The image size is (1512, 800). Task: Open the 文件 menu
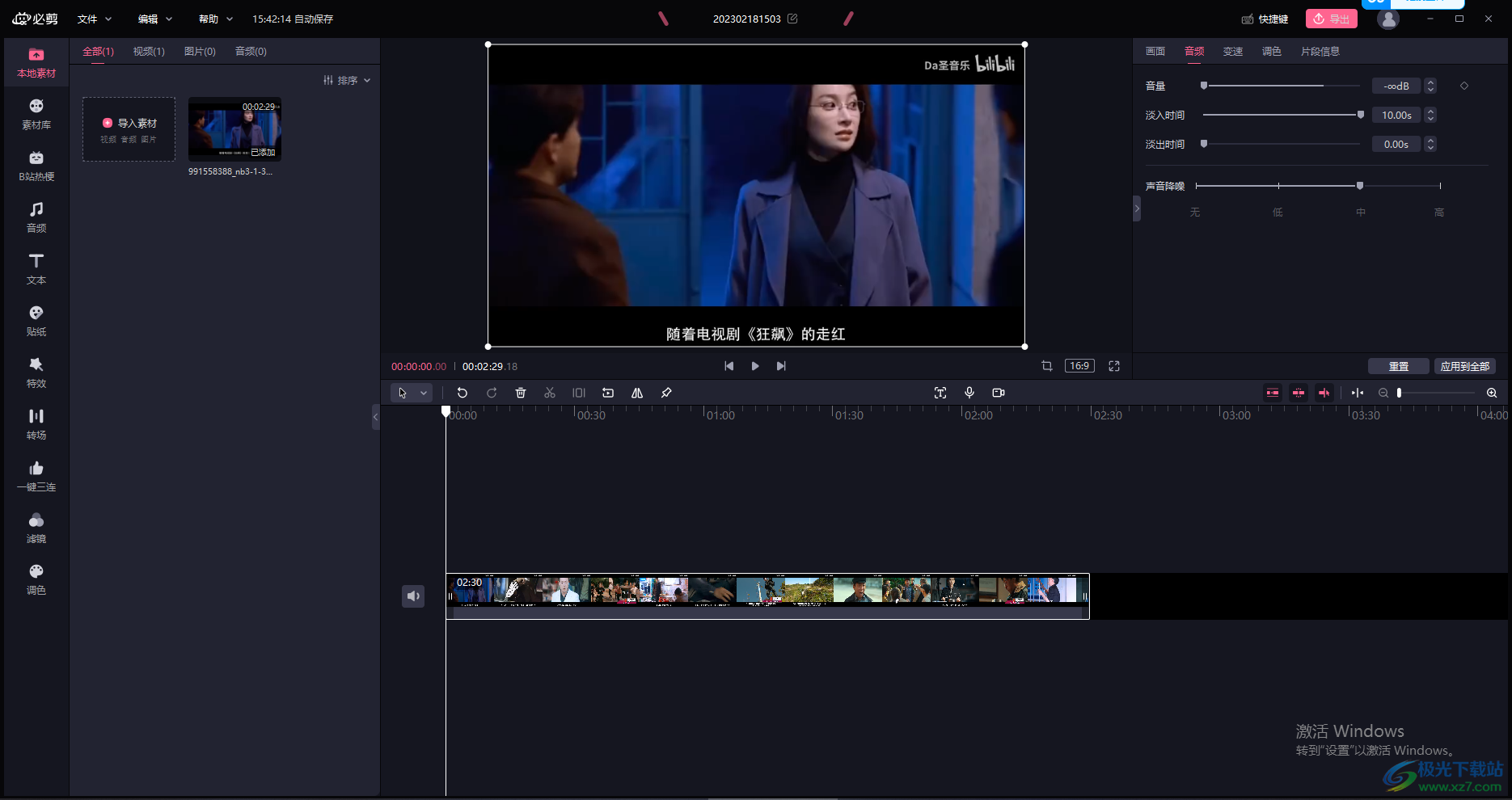95,19
